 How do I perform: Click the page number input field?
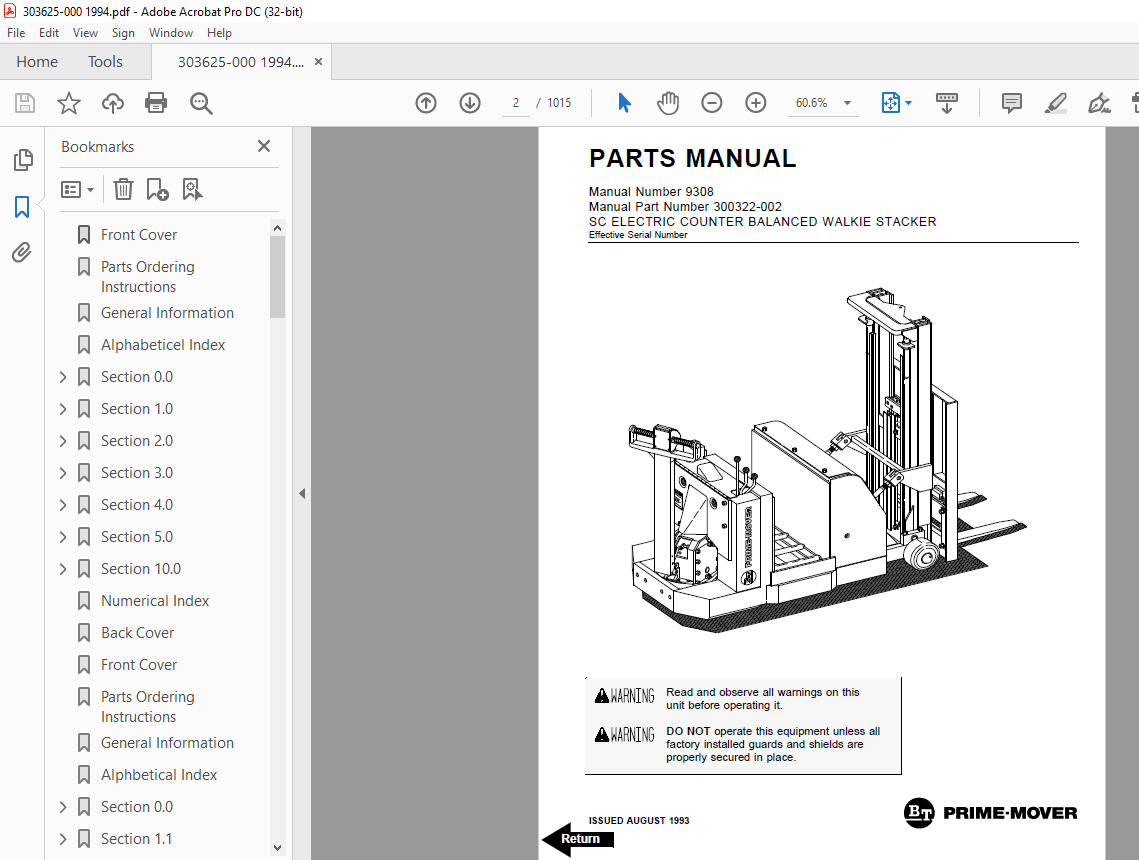pos(516,103)
